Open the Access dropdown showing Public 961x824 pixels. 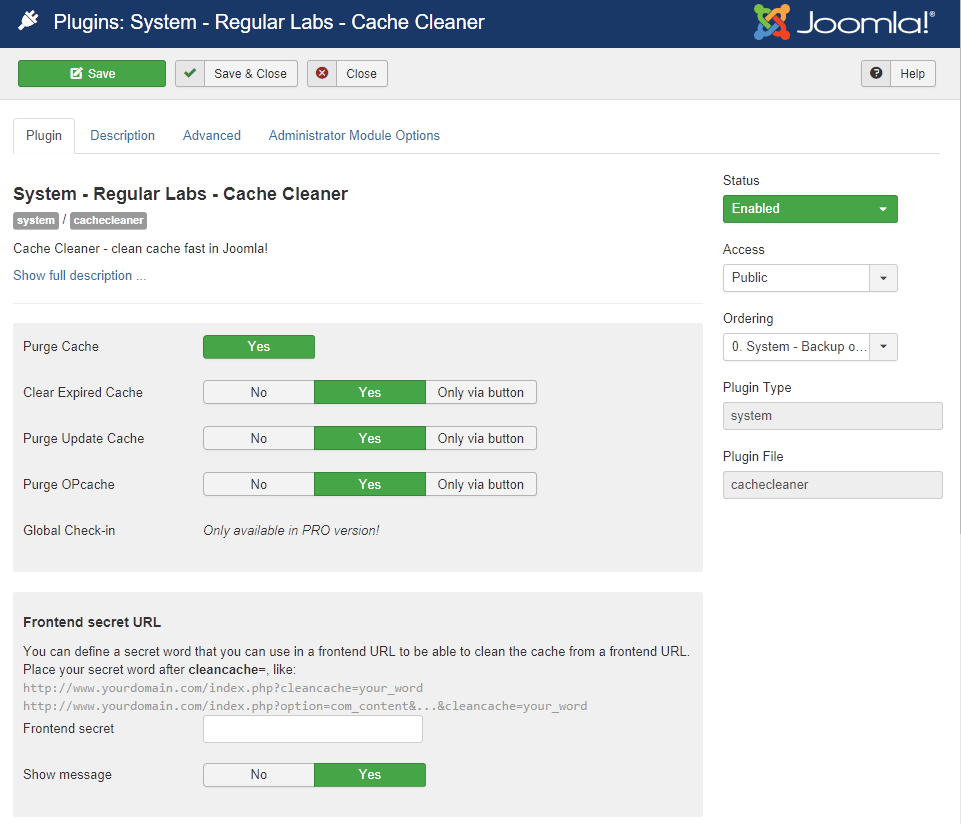[x=810, y=278]
